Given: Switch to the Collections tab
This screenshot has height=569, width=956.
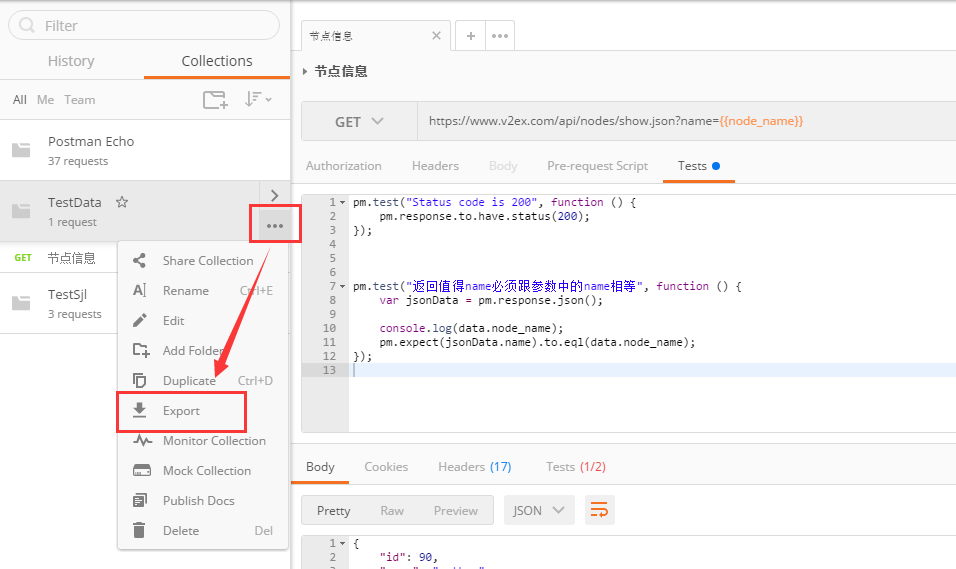Looking at the screenshot, I should (216, 61).
